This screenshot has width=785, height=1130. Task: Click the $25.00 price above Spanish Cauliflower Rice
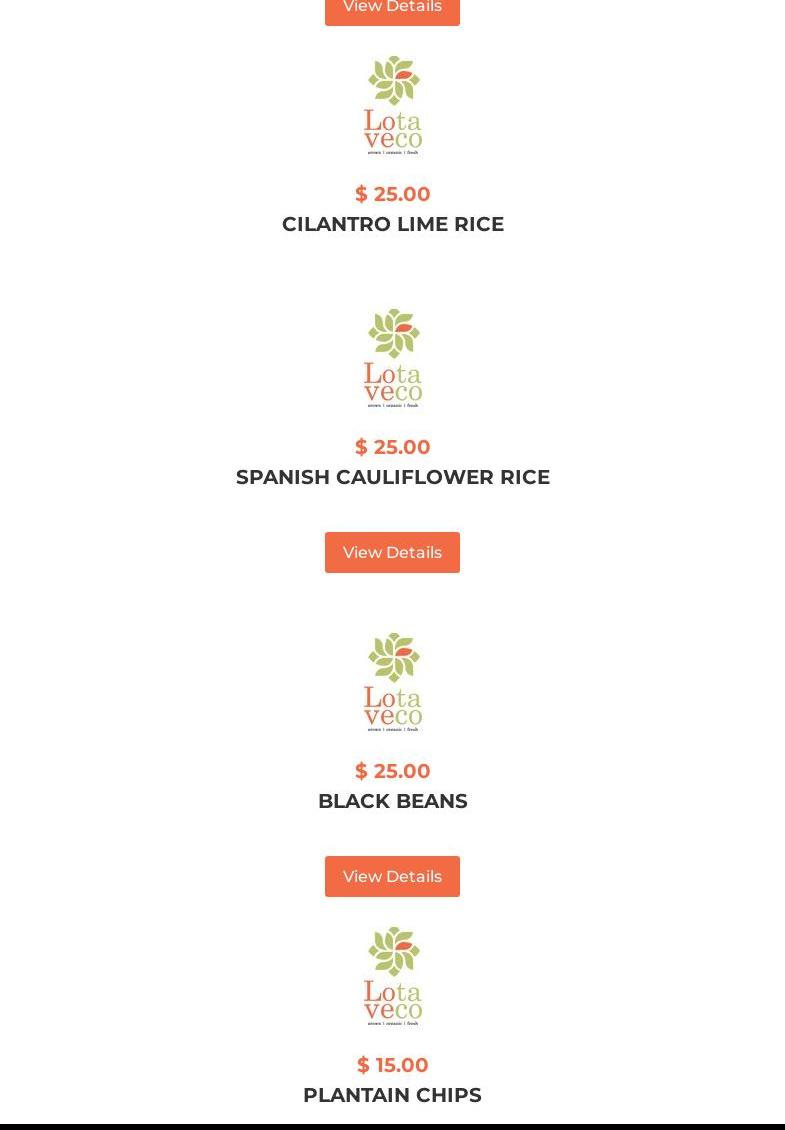[x=392, y=447]
